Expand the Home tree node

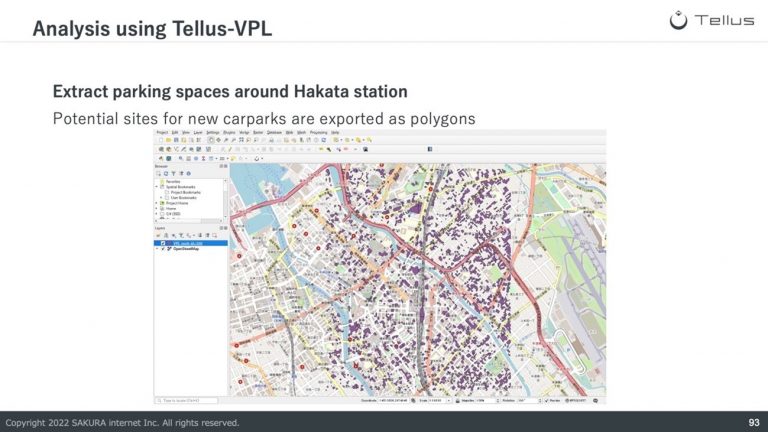(157, 209)
